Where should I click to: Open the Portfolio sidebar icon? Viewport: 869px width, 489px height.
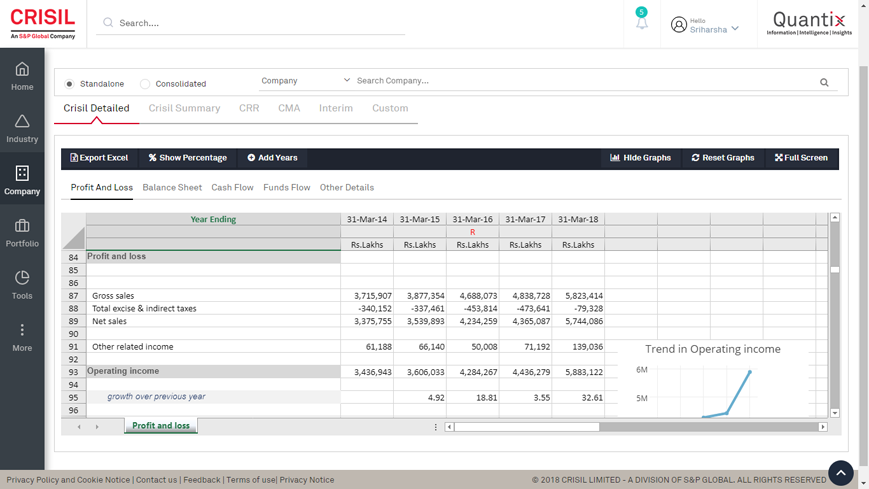22,232
